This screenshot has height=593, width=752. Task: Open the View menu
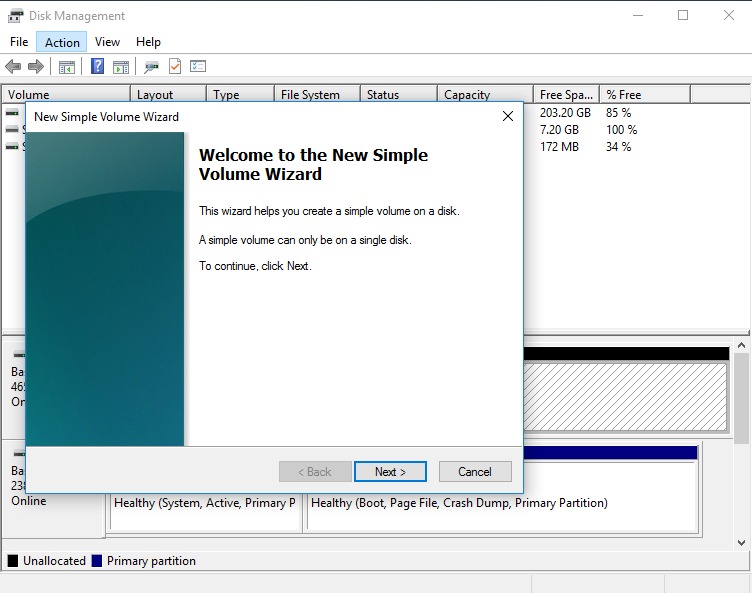[x=107, y=42]
